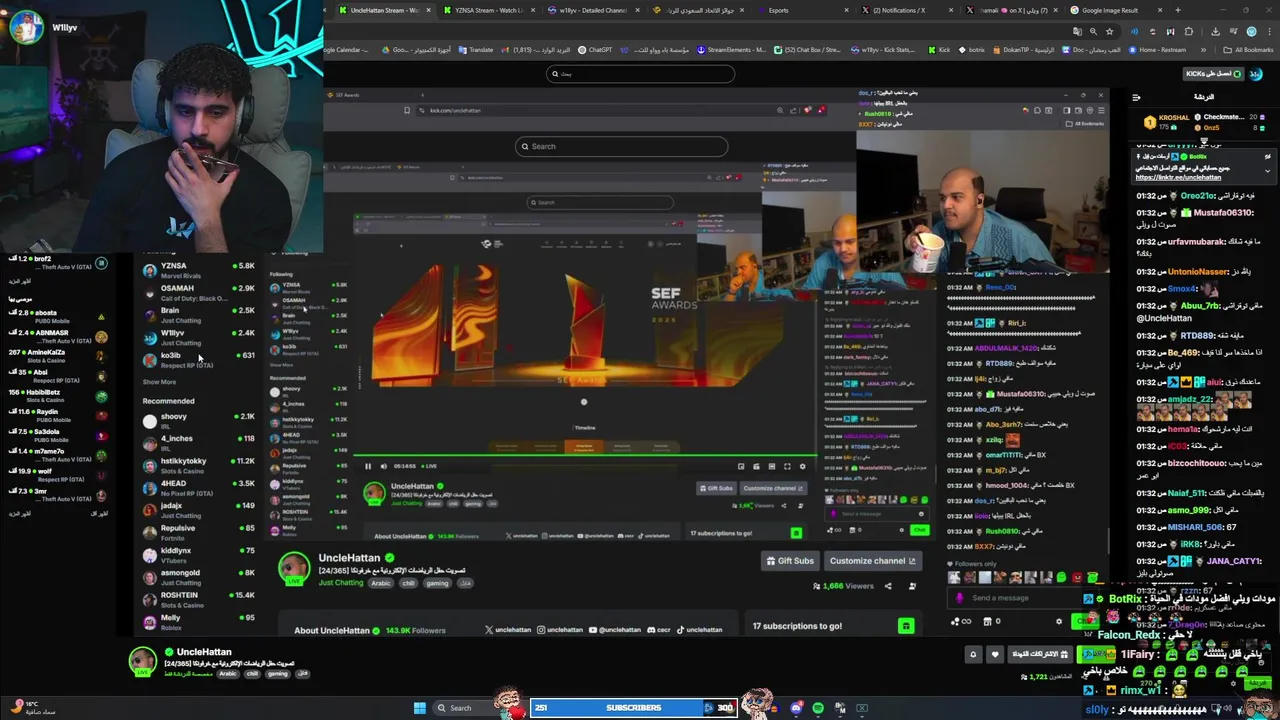Image resolution: width=1280 pixels, height=720 pixels.
Task: Click orange highlighted tab in SEF timeline
Action: click(x=585, y=446)
